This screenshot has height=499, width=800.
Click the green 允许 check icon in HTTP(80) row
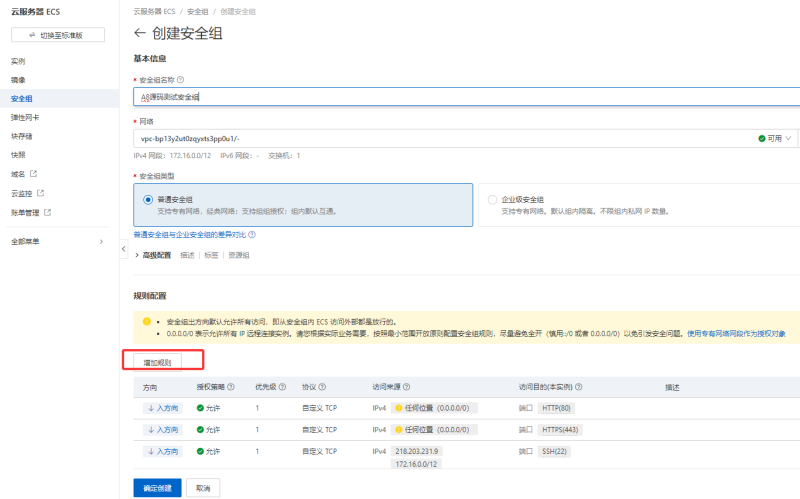click(x=200, y=408)
